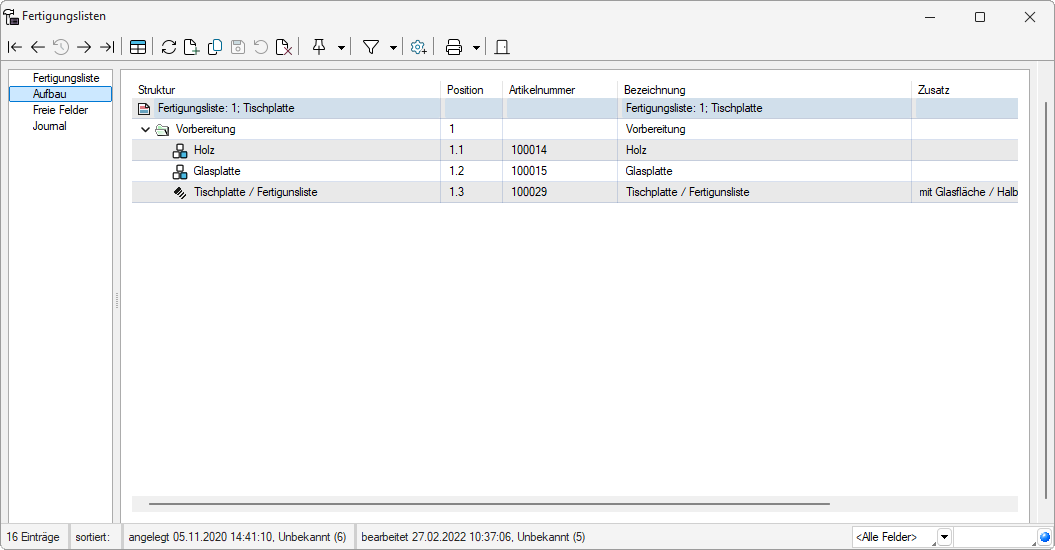Refresh the Fertigungslisten data
Image resolution: width=1055 pixels, height=550 pixels.
169,47
